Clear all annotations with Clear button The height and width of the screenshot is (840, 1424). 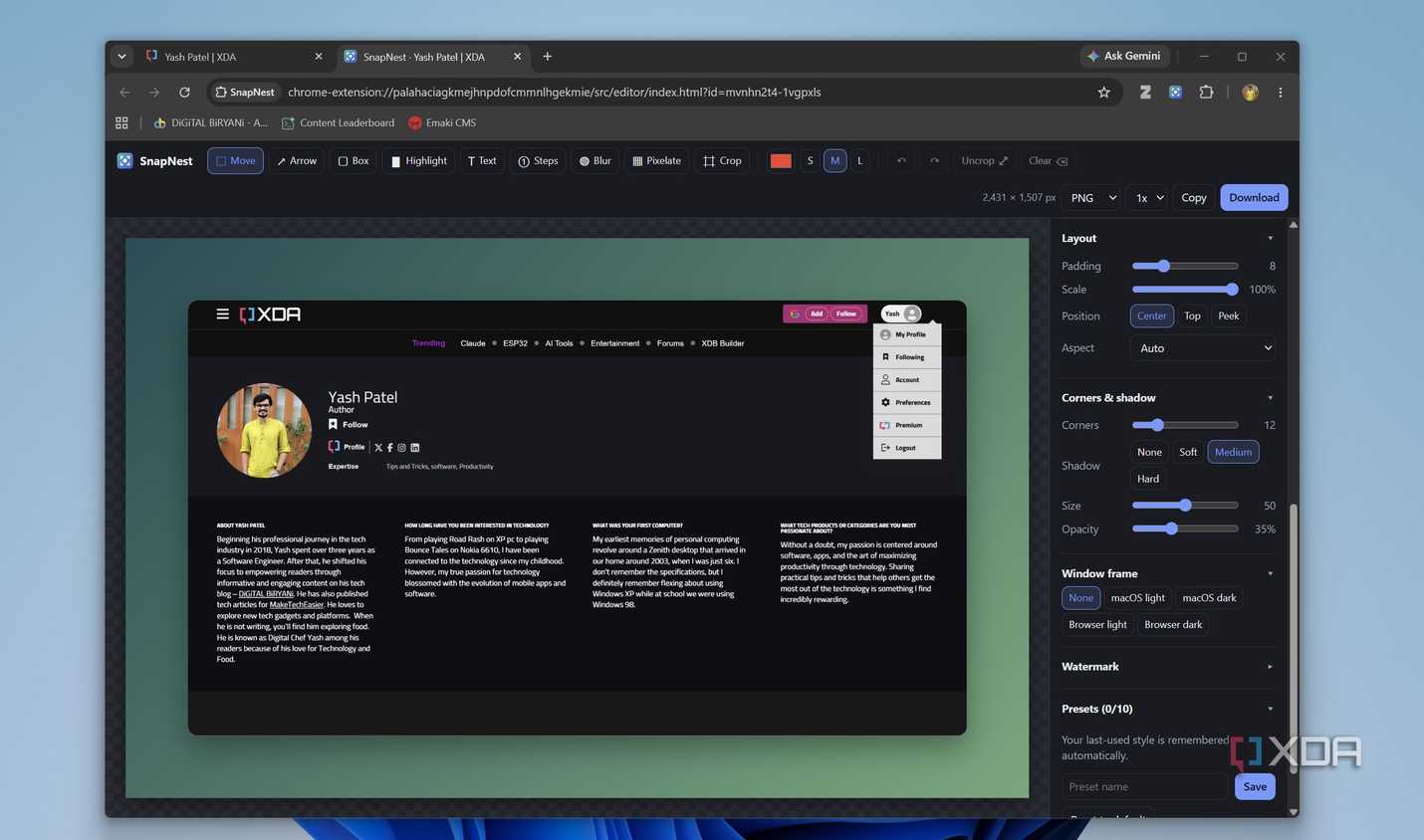[x=1048, y=160]
